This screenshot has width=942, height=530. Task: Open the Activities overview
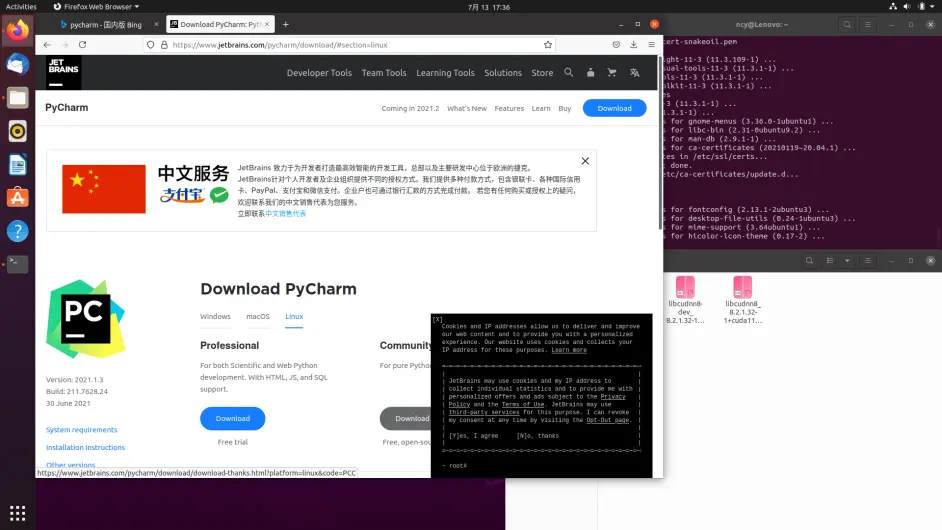pos(21,7)
